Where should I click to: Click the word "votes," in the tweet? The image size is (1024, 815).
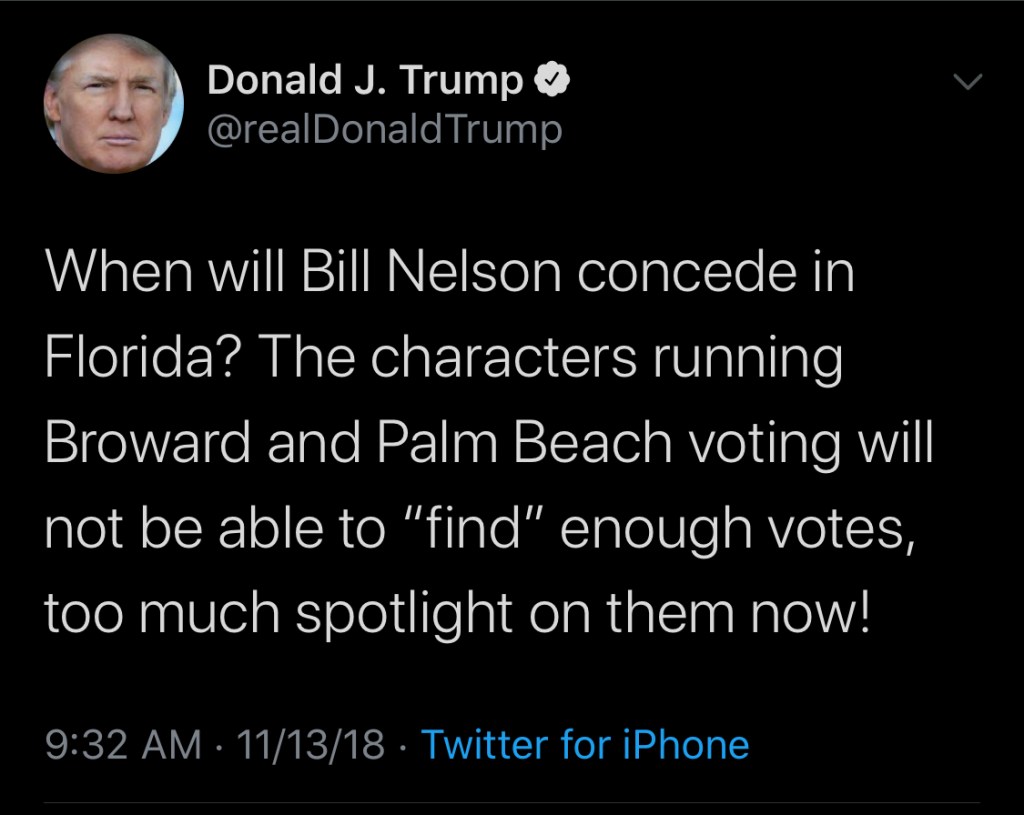coord(846,529)
